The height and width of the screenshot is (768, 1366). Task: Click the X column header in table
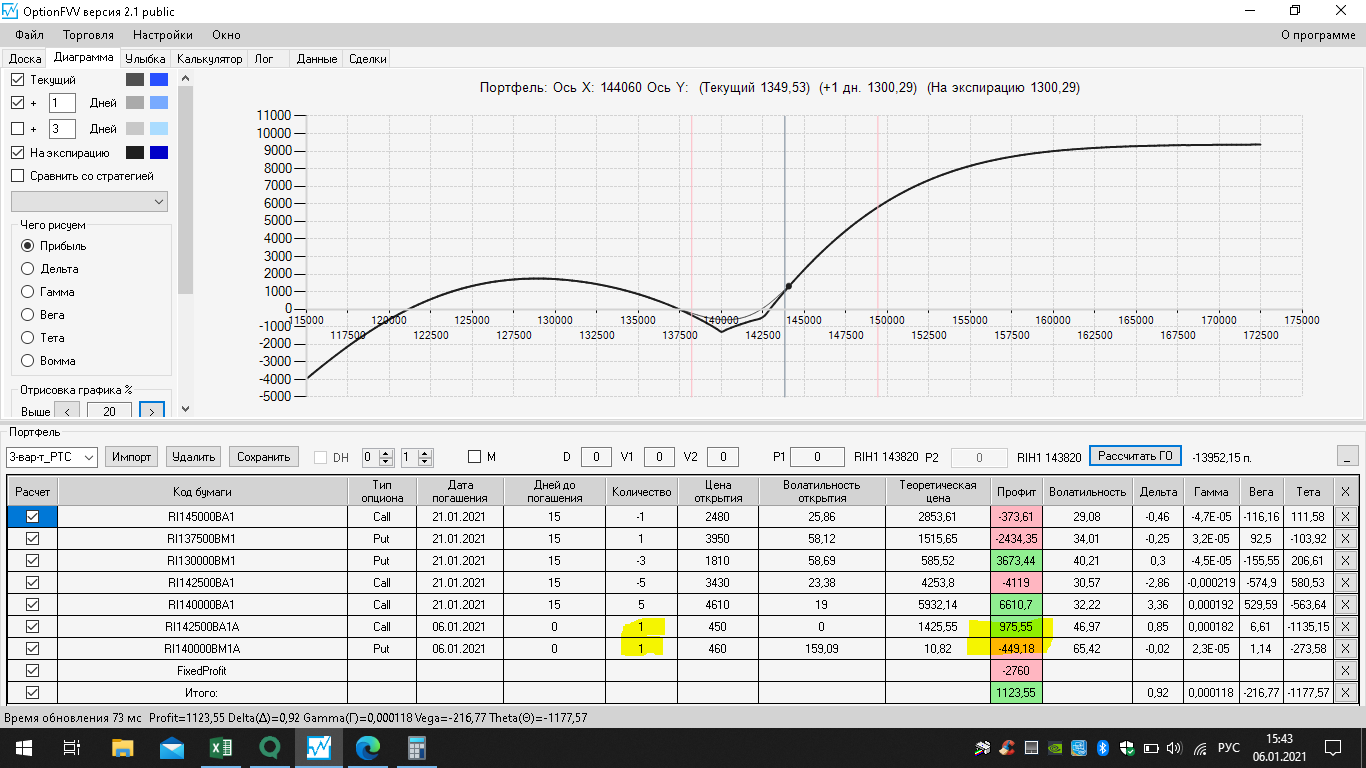click(1345, 491)
